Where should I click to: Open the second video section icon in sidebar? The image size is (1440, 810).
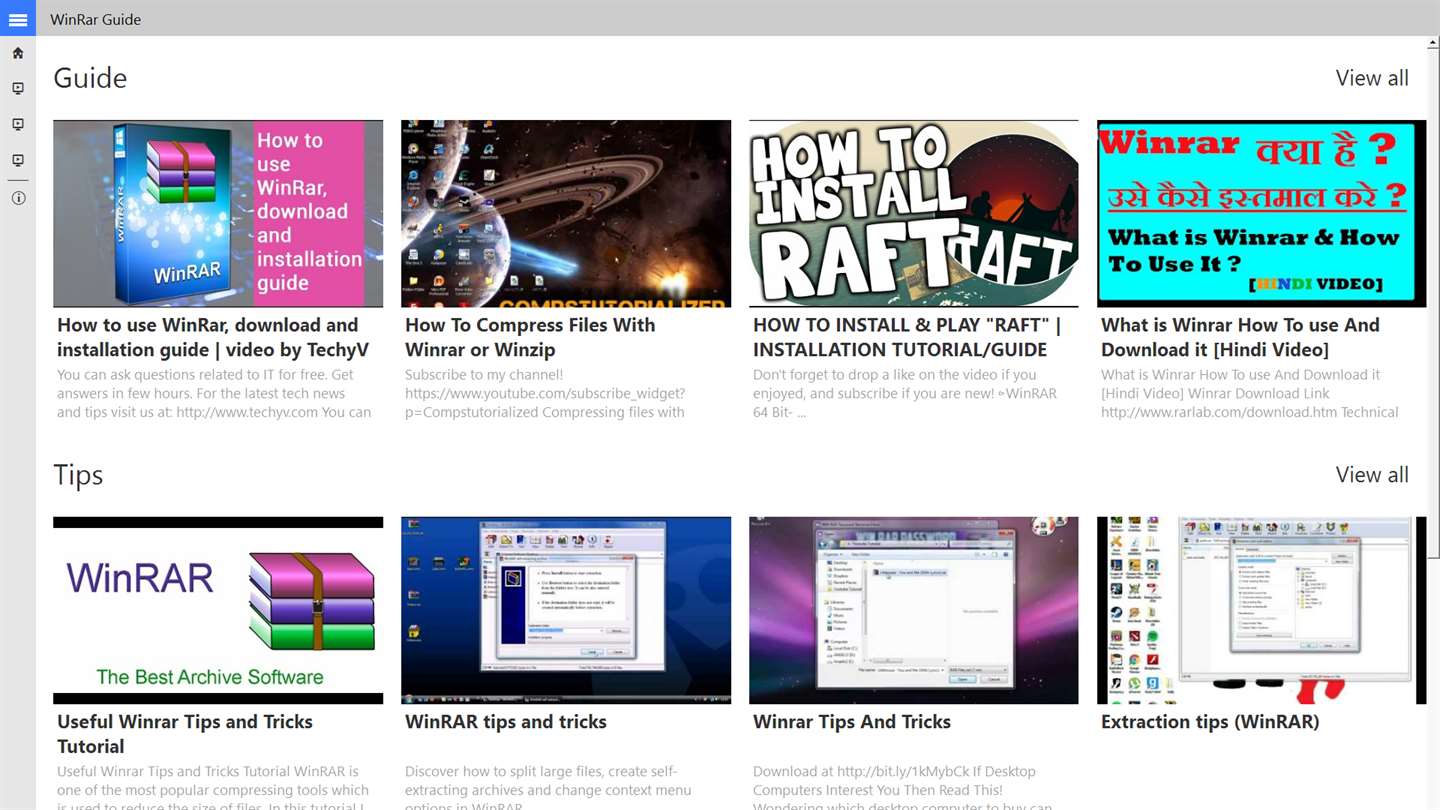point(18,125)
